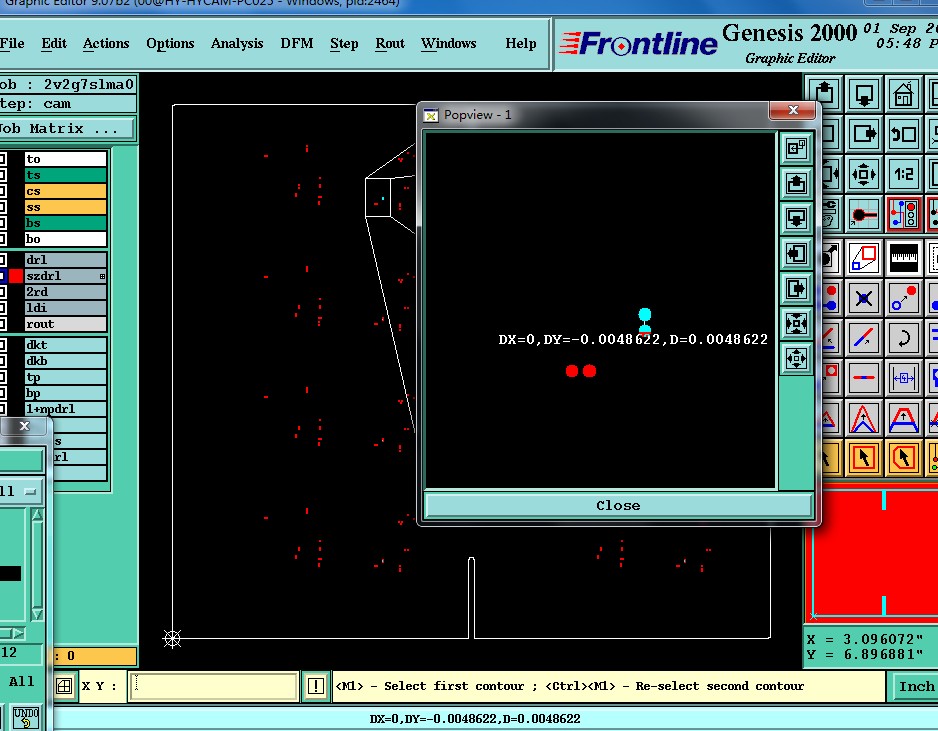The width and height of the screenshot is (938, 731).
Task: Click the blue dimension spacing icon
Action: coord(903,377)
